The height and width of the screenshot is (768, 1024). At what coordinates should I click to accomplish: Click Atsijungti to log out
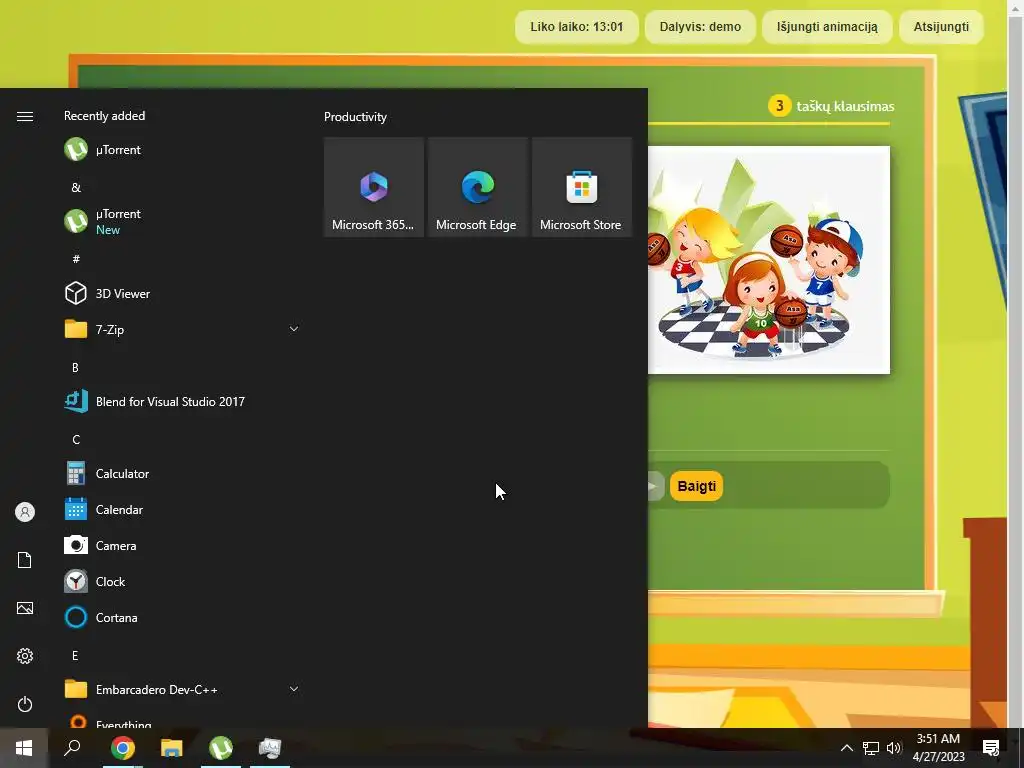pyautogui.click(x=940, y=27)
